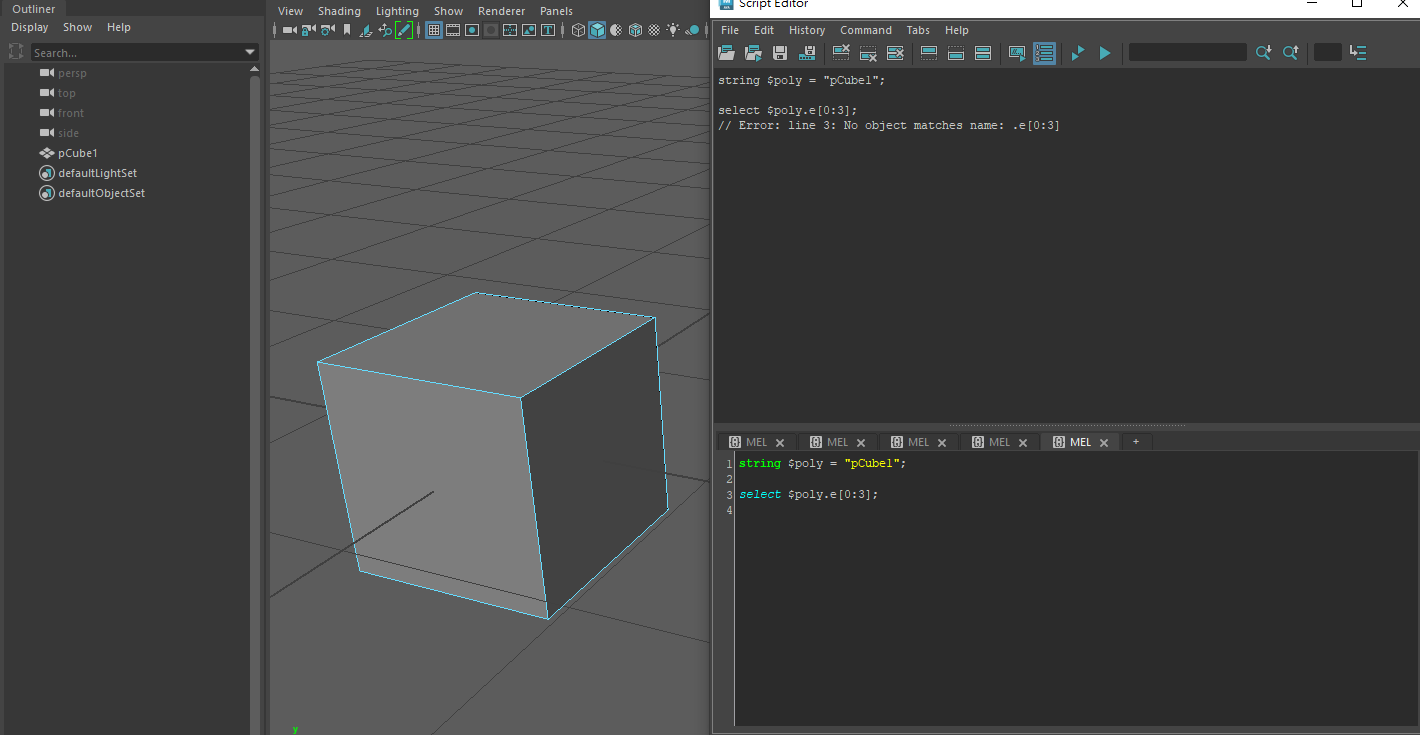Open the Outliner search filter dropdown
Viewport: 1420px width, 735px height.
pos(250,53)
